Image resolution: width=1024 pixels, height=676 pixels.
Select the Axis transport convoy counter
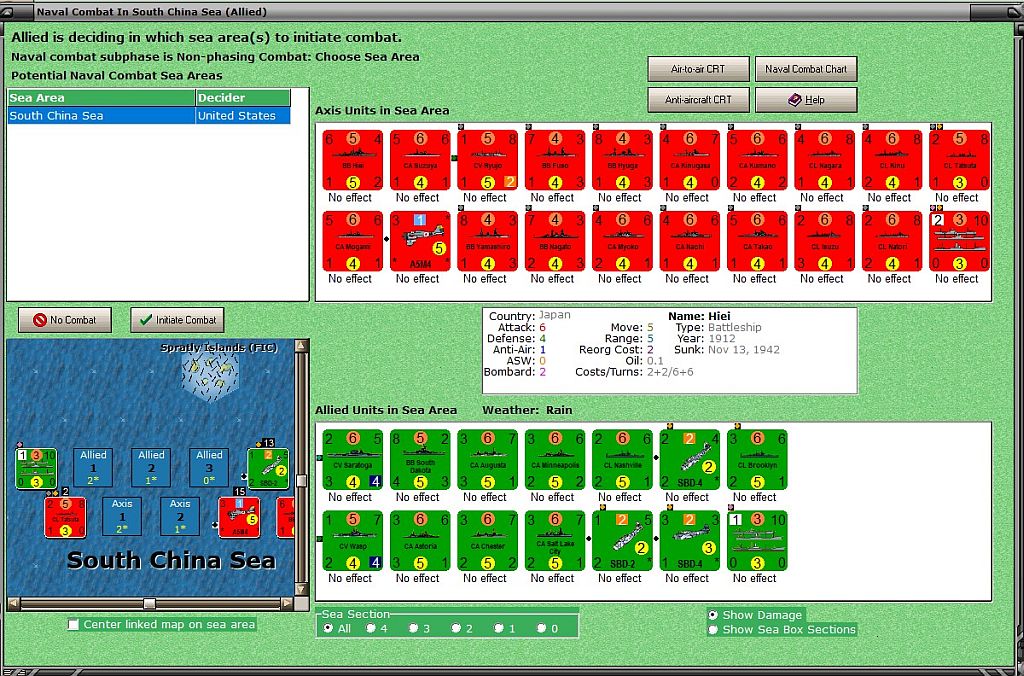pyautogui.click(x=959, y=241)
